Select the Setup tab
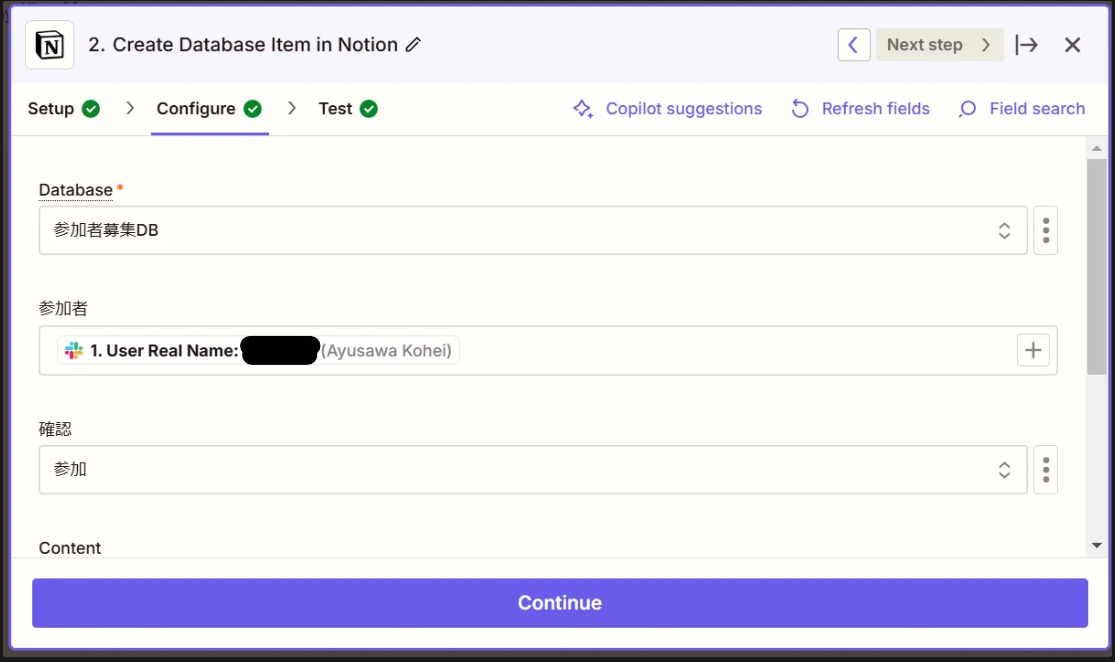1115x662 pixels. pyautogui.click(x=52, y=108)
